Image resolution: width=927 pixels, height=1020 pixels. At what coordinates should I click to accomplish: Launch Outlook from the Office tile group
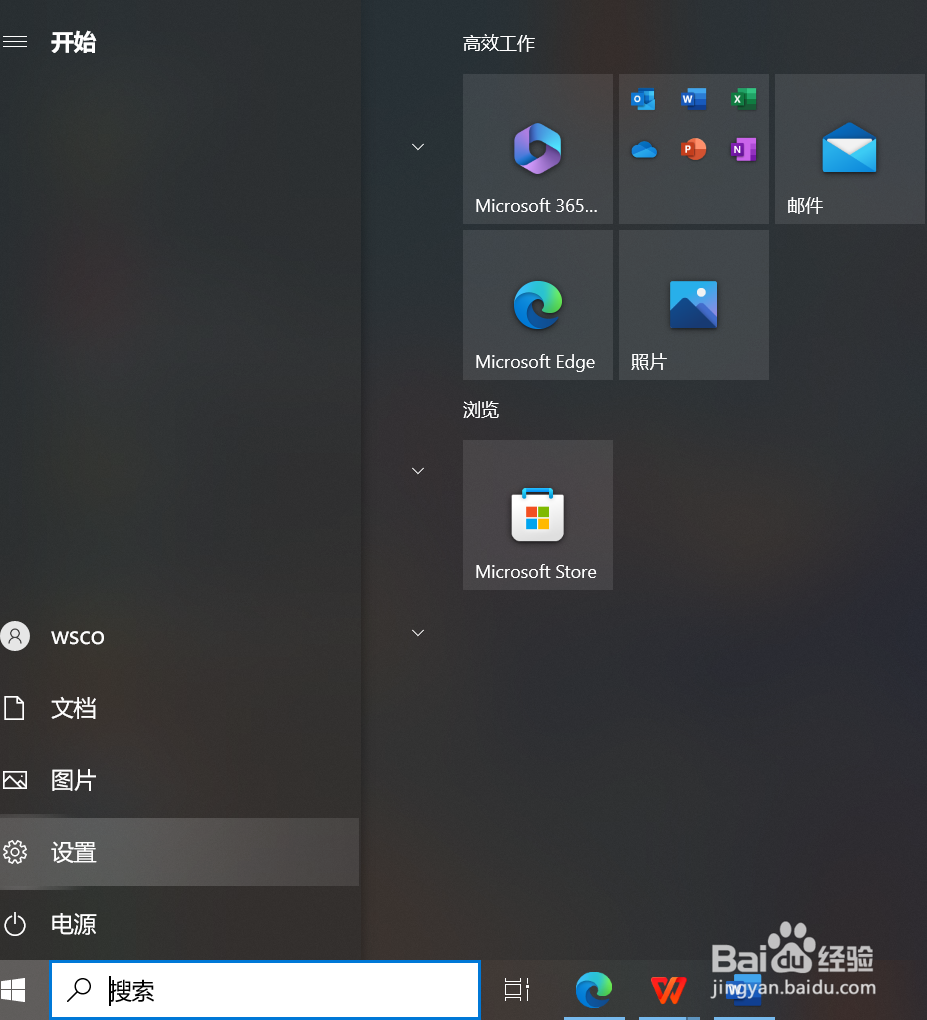click(x=643, y=100)
